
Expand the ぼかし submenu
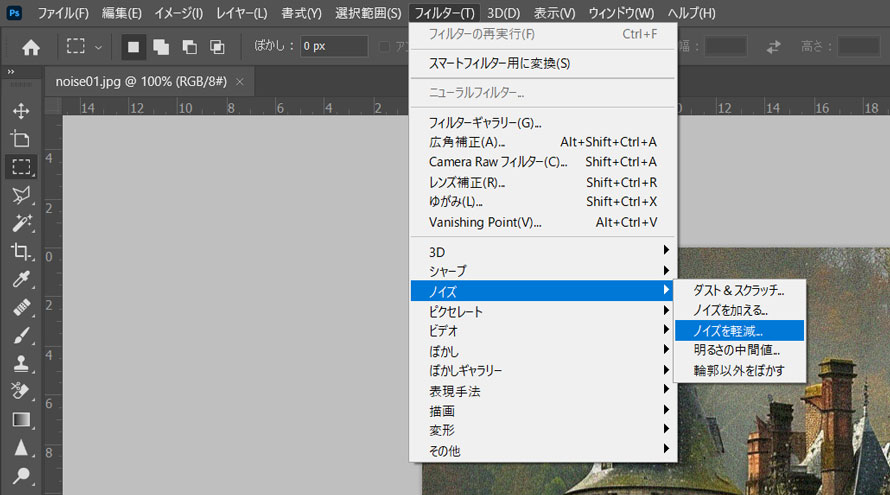click(543, 351)
